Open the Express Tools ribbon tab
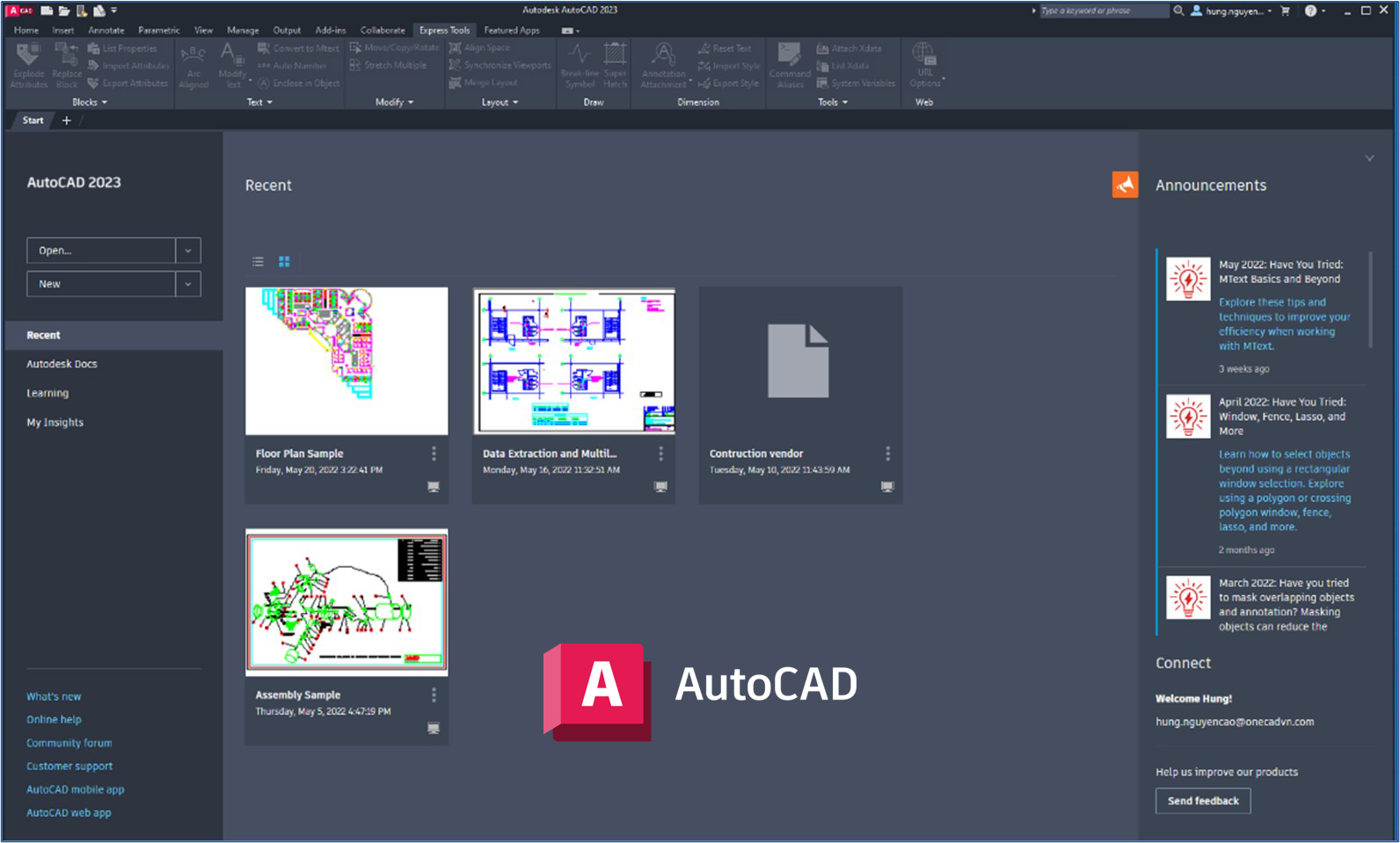Image resolution: width=1400 pixels, height=843 pixels. [x=444, y=30]
